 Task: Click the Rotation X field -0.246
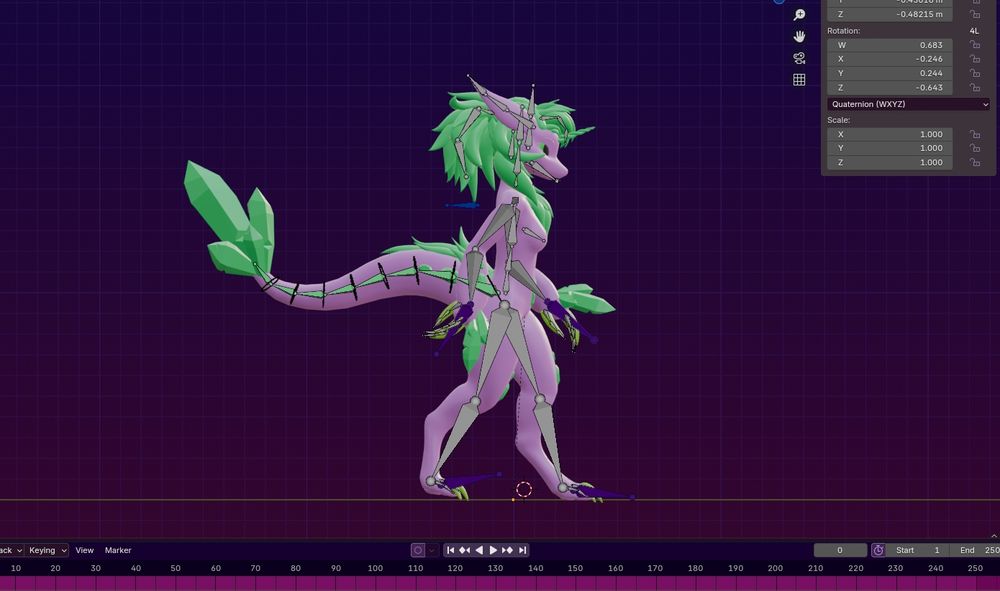coord(890,59)
